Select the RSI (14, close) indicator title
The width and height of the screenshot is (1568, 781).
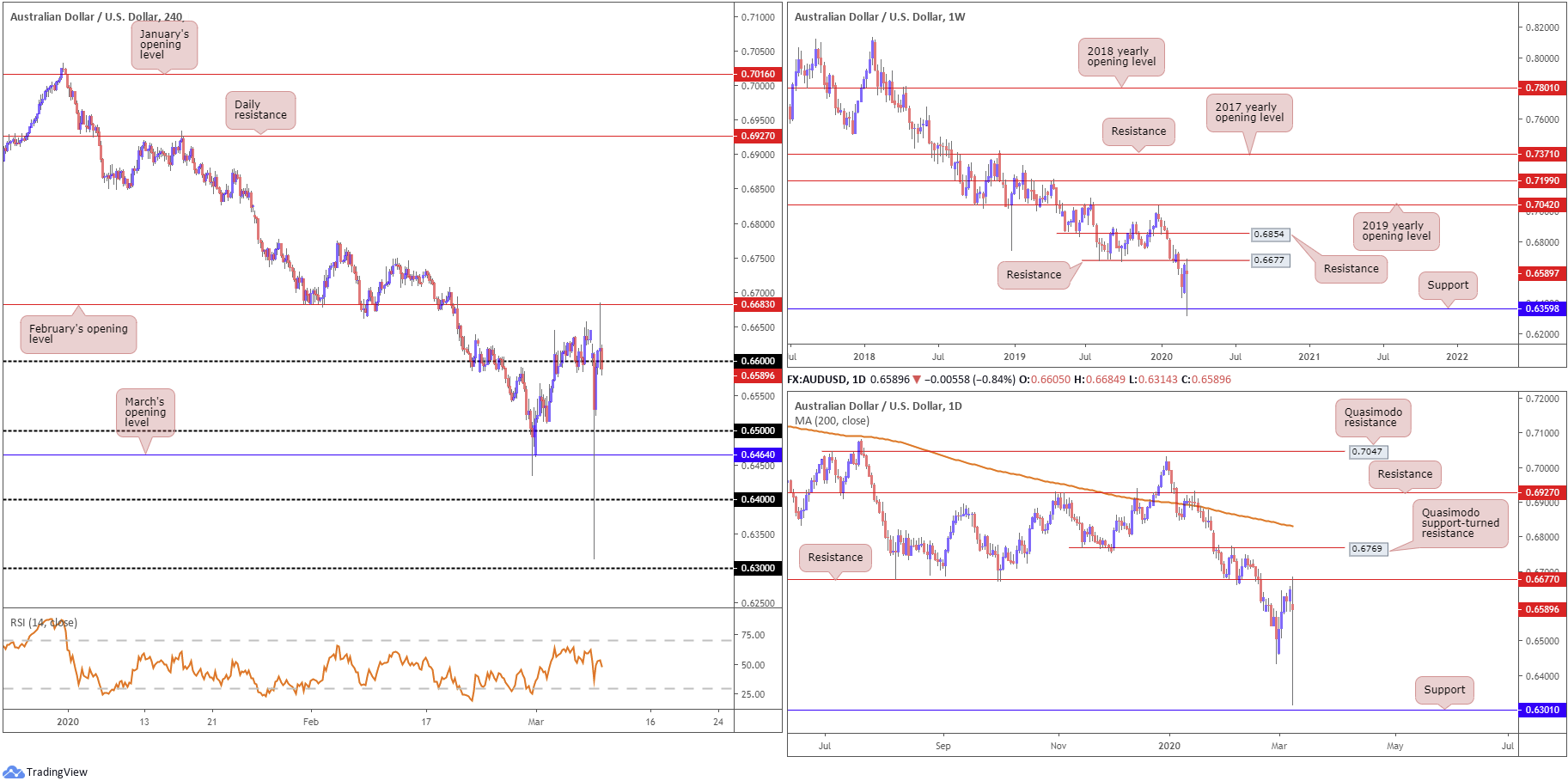pyautogui.click(x=44, y=623)
